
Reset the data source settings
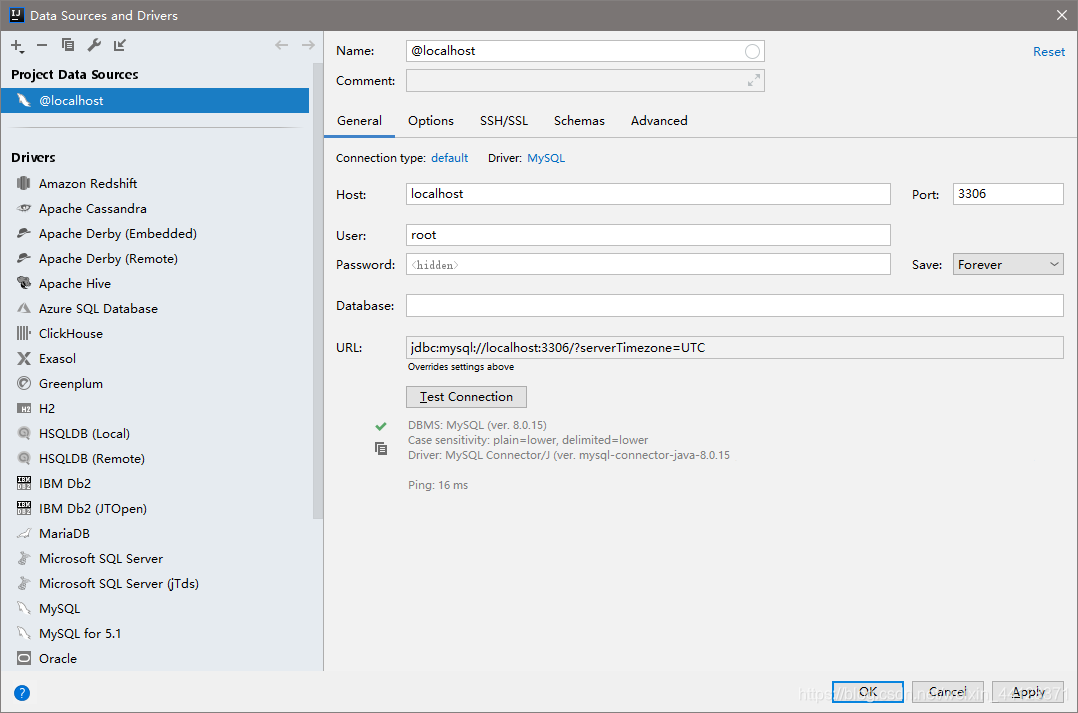[x=1048, y=50]
